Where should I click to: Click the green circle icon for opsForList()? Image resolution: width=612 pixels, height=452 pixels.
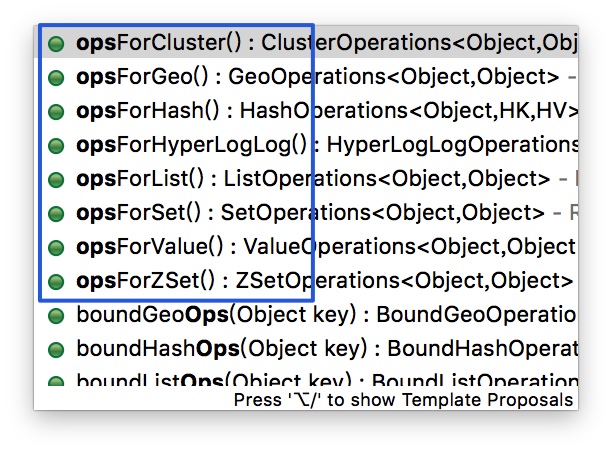[x=57, y=180]
